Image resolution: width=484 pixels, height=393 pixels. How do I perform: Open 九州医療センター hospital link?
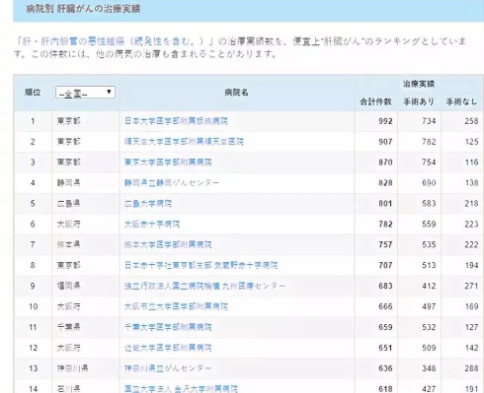pyautogui.click(x=205, y=286)
